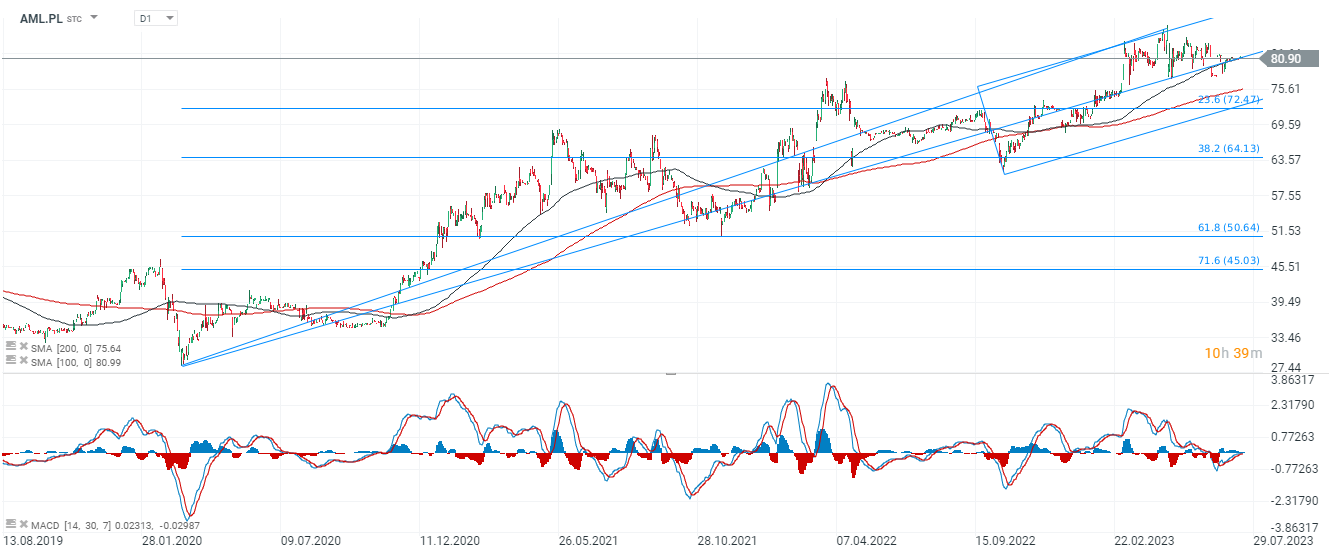Screen dimensions: 1331x558
Task: Grab the divider handle between chart and MACD
Action: [x=670, y=374]
